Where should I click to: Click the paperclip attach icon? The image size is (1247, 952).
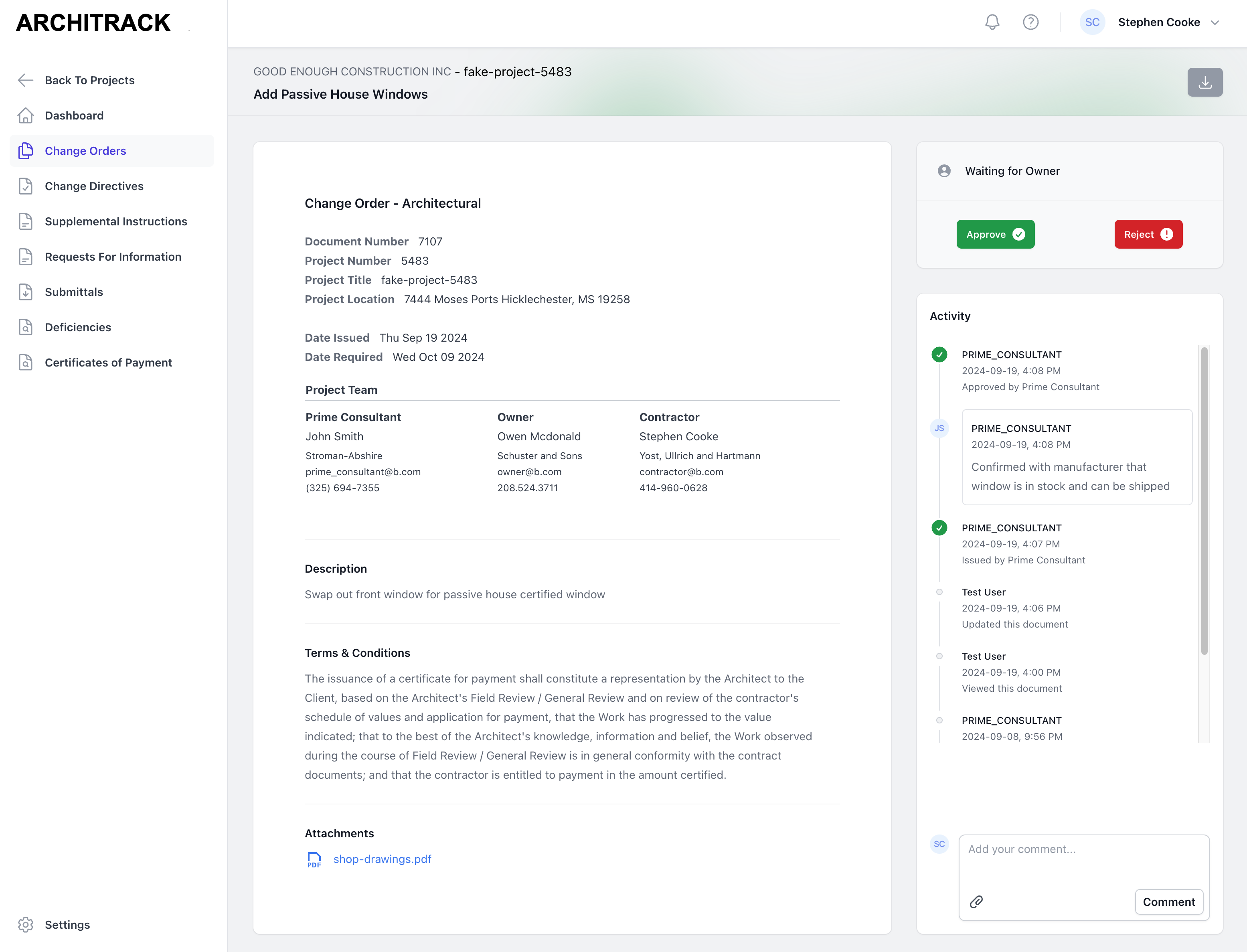(976, 901)
